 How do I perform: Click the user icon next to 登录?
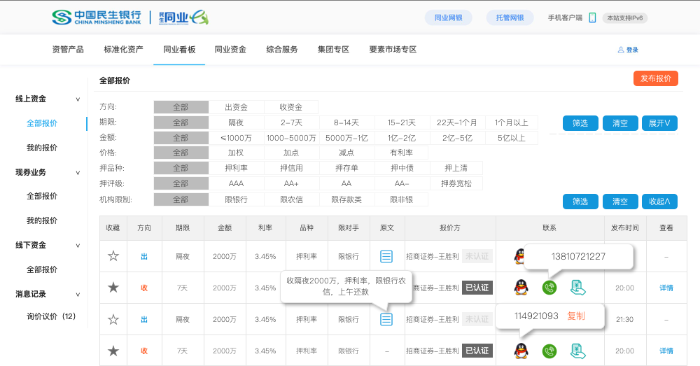(x=621, y=50)
